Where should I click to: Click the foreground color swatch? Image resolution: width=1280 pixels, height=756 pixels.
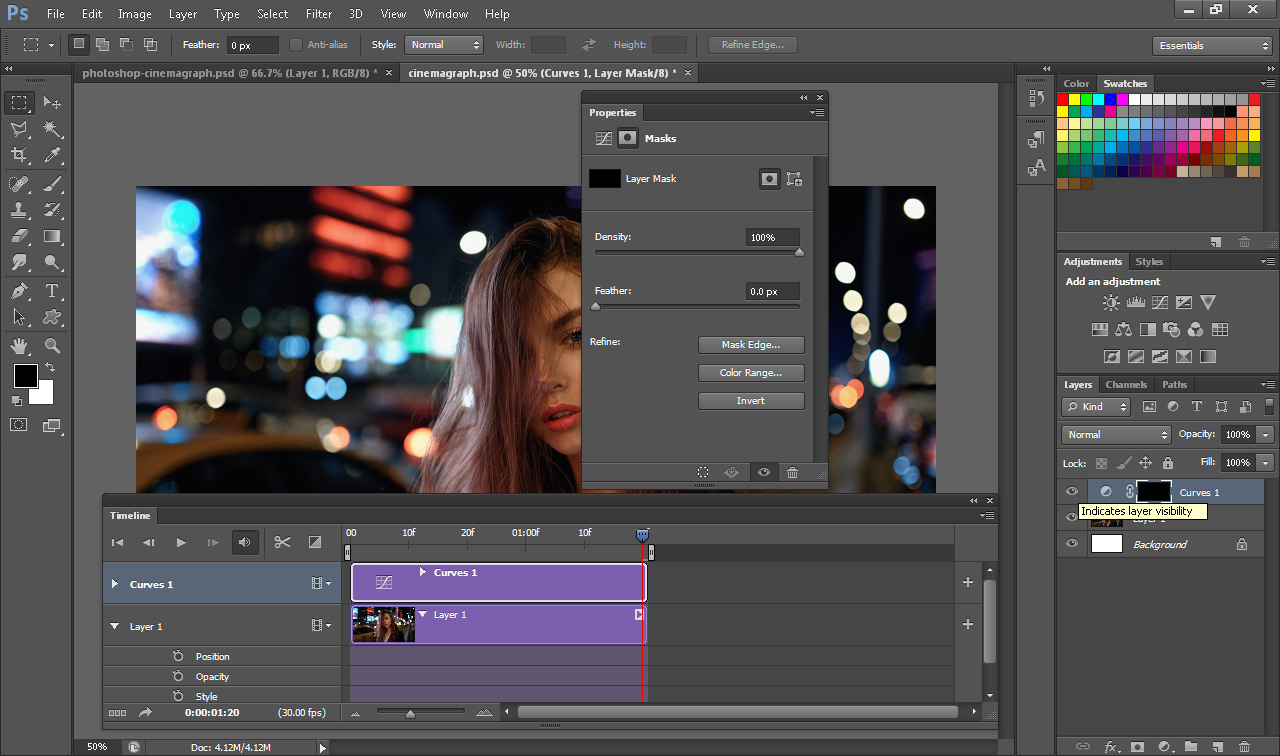click(x=25, y=376)
